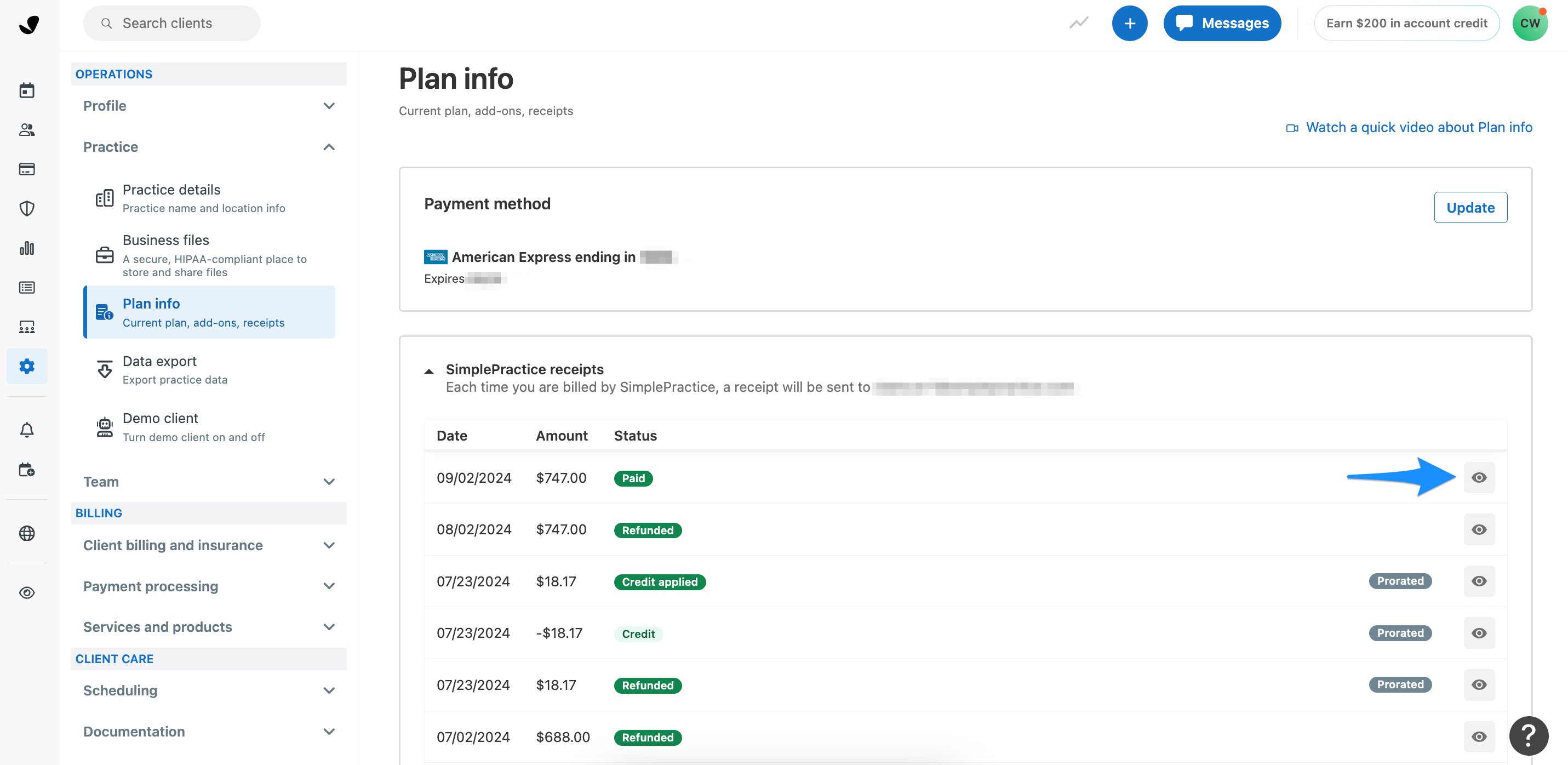The height and width of the screenshot is (765, 1568).
Task: Click the Search clients field
Action: click(x=171, y=23)
